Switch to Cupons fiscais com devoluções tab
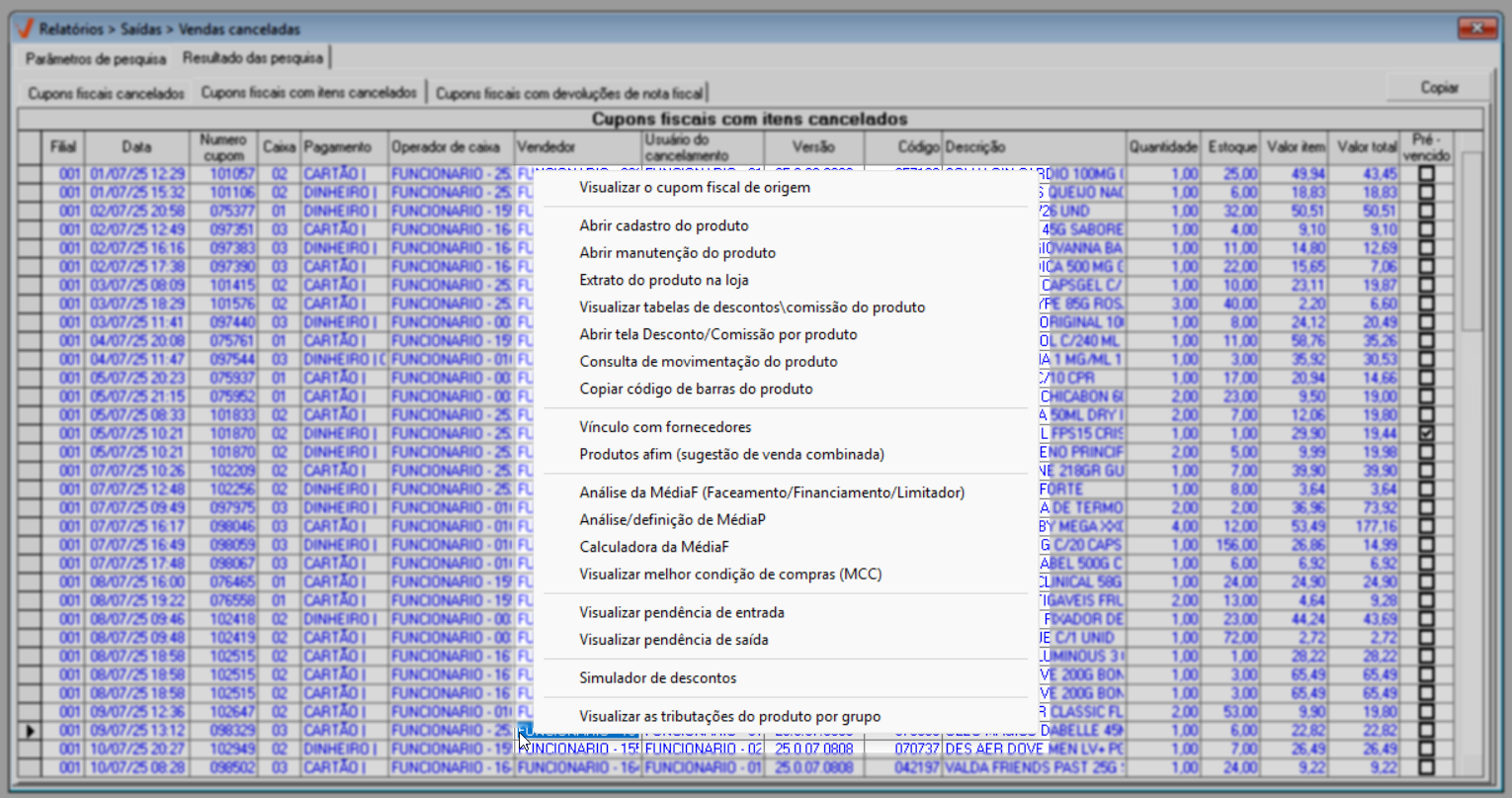This screenshot has height=798, width=1512. point(569,94)
